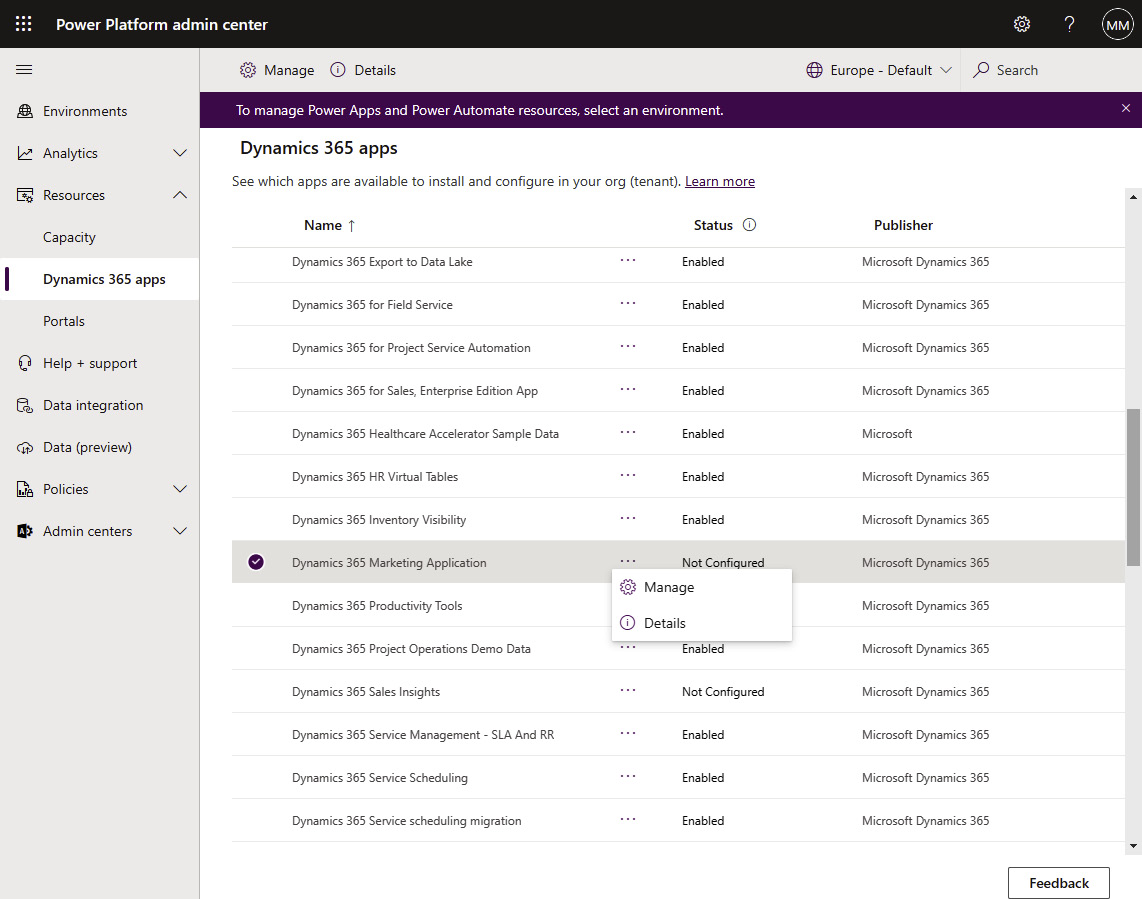Viewport: 1142px width, 899px height.
Task: Open more options for Sales Enterprise Edition App
Action: (x=628, y=389)
